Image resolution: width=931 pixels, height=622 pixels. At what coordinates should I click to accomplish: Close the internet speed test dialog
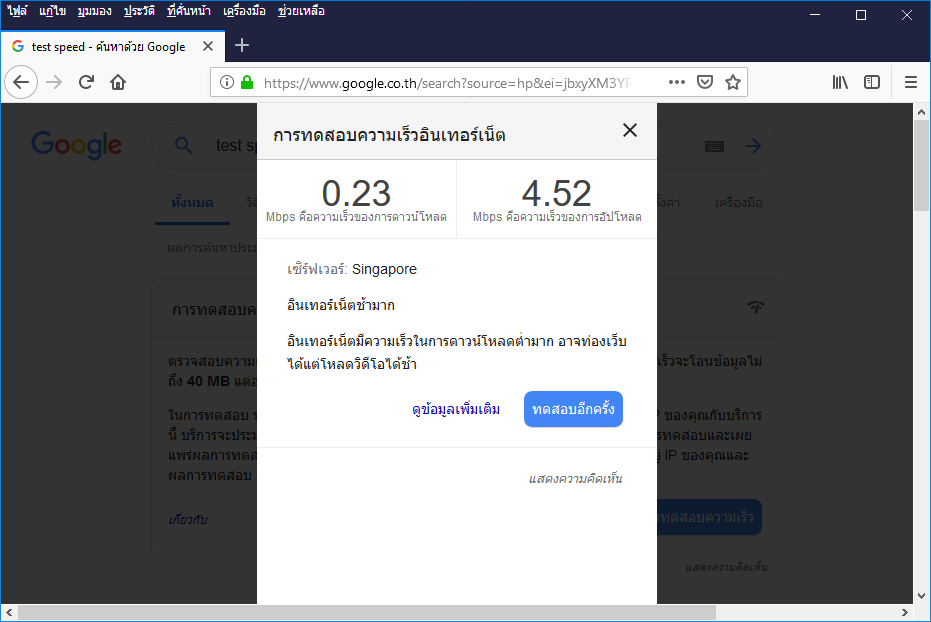point(630,130)
